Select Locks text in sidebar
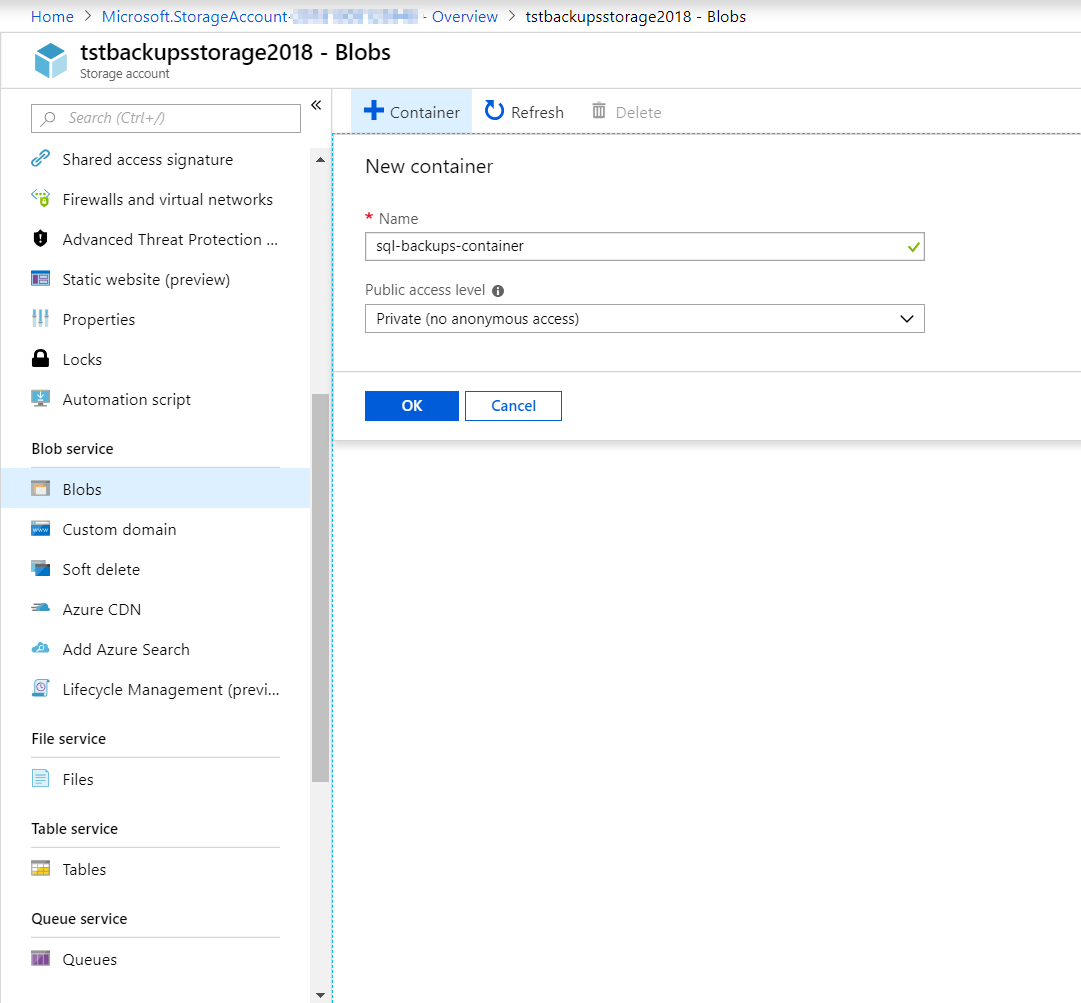 coord(82,360)
